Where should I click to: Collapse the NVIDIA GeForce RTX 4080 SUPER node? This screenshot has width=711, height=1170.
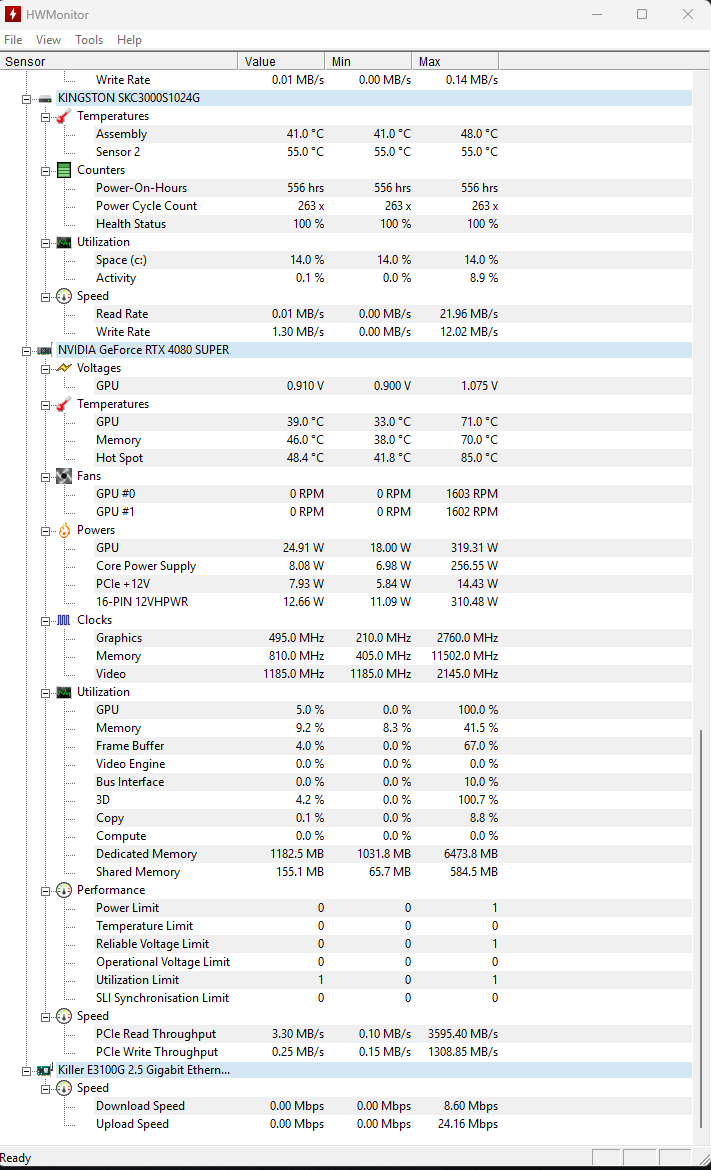coord(26,350)
